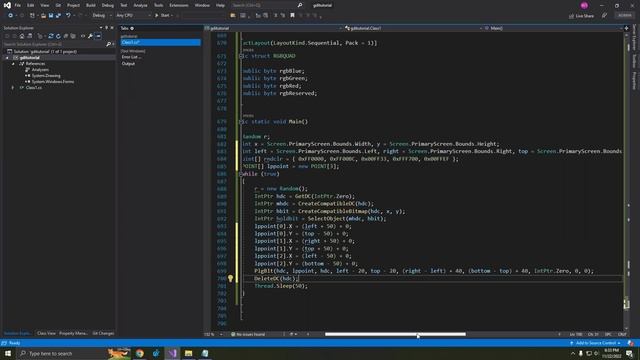This screenshot has width=640, height=360.
Task: Click the No issues found indicator
Action: [x=248, y=334]
